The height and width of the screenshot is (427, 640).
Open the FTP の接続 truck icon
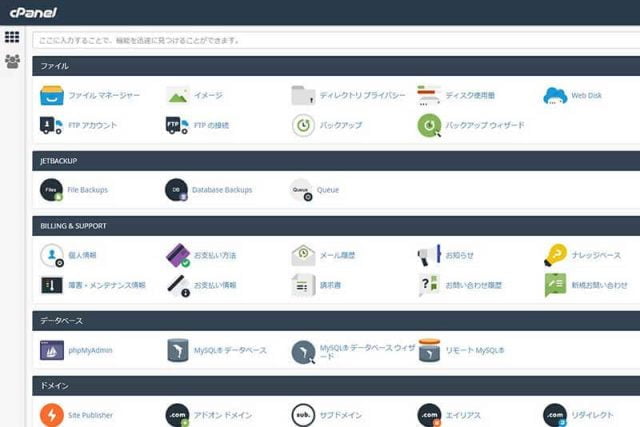tap(177, 125)
